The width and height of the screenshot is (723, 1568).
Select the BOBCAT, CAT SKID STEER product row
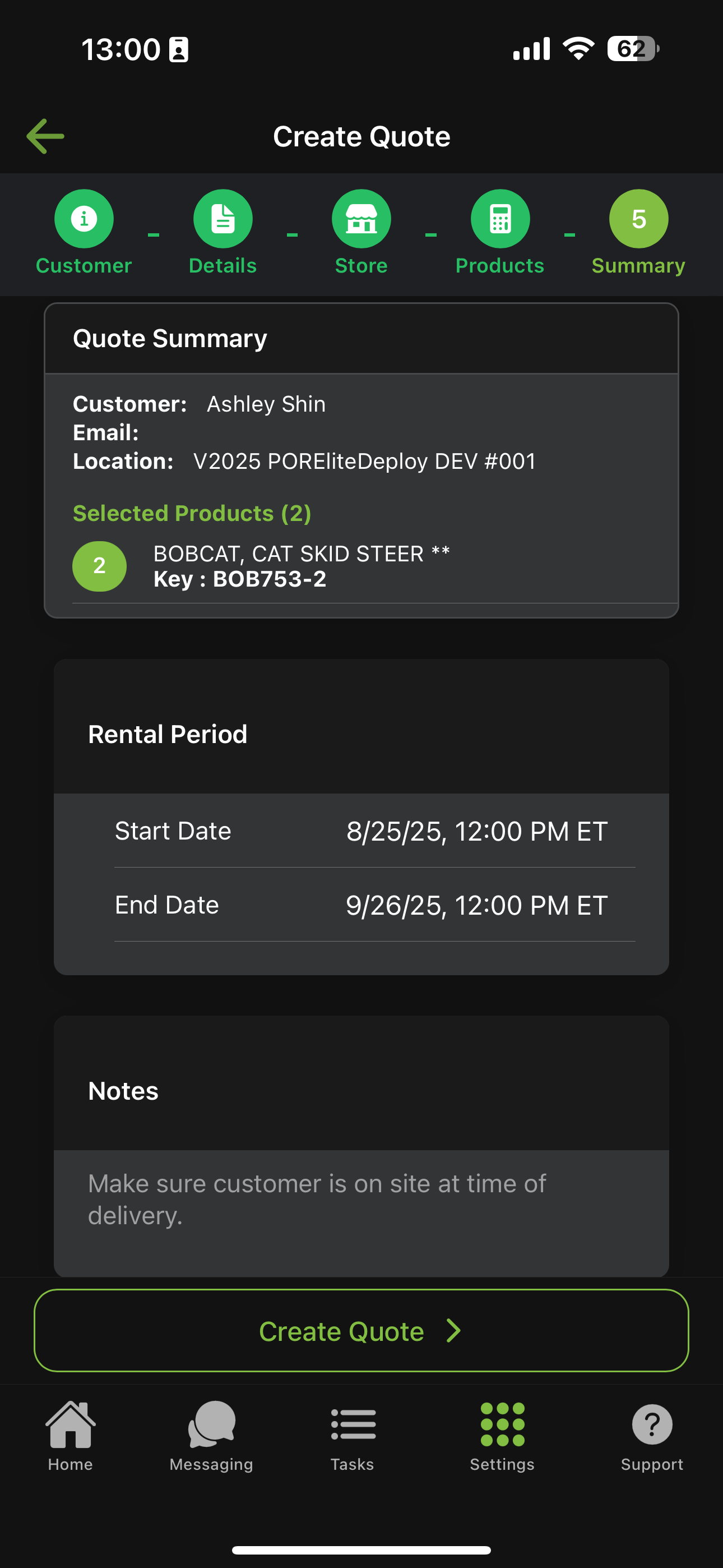coord(302,566)
